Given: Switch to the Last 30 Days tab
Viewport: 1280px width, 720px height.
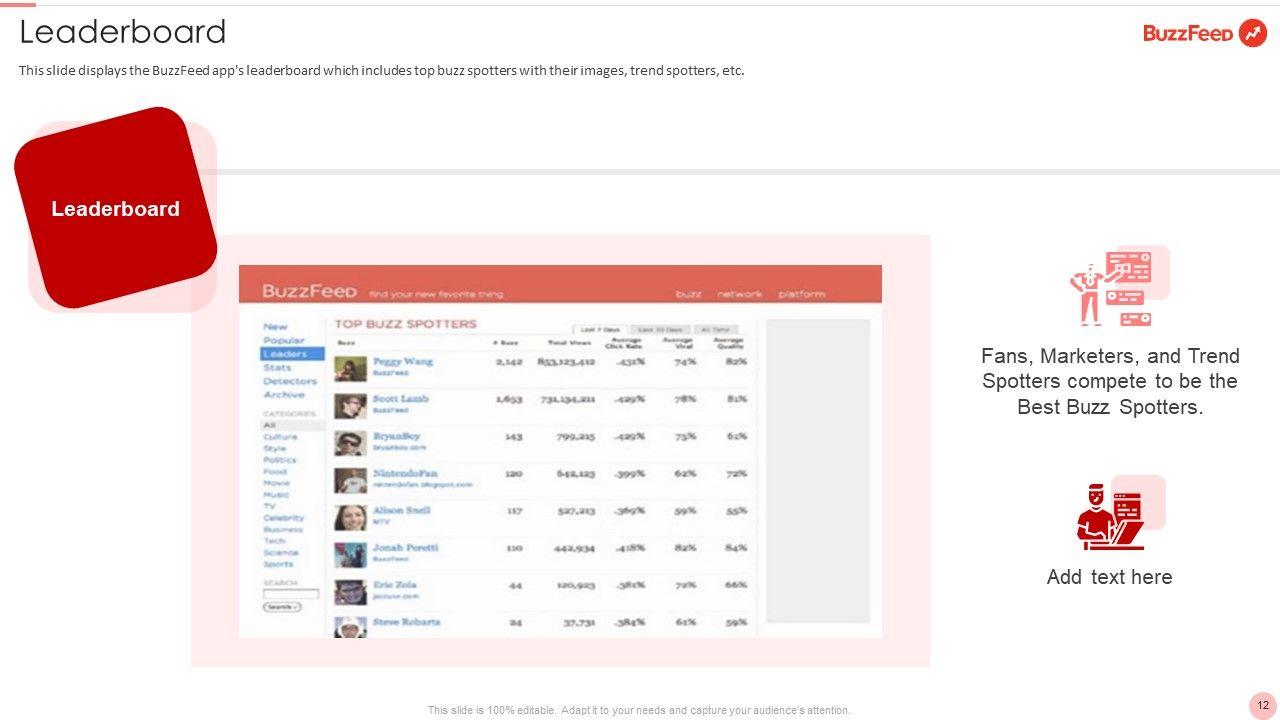Looking at the screenshot, I should coord(660,329).
